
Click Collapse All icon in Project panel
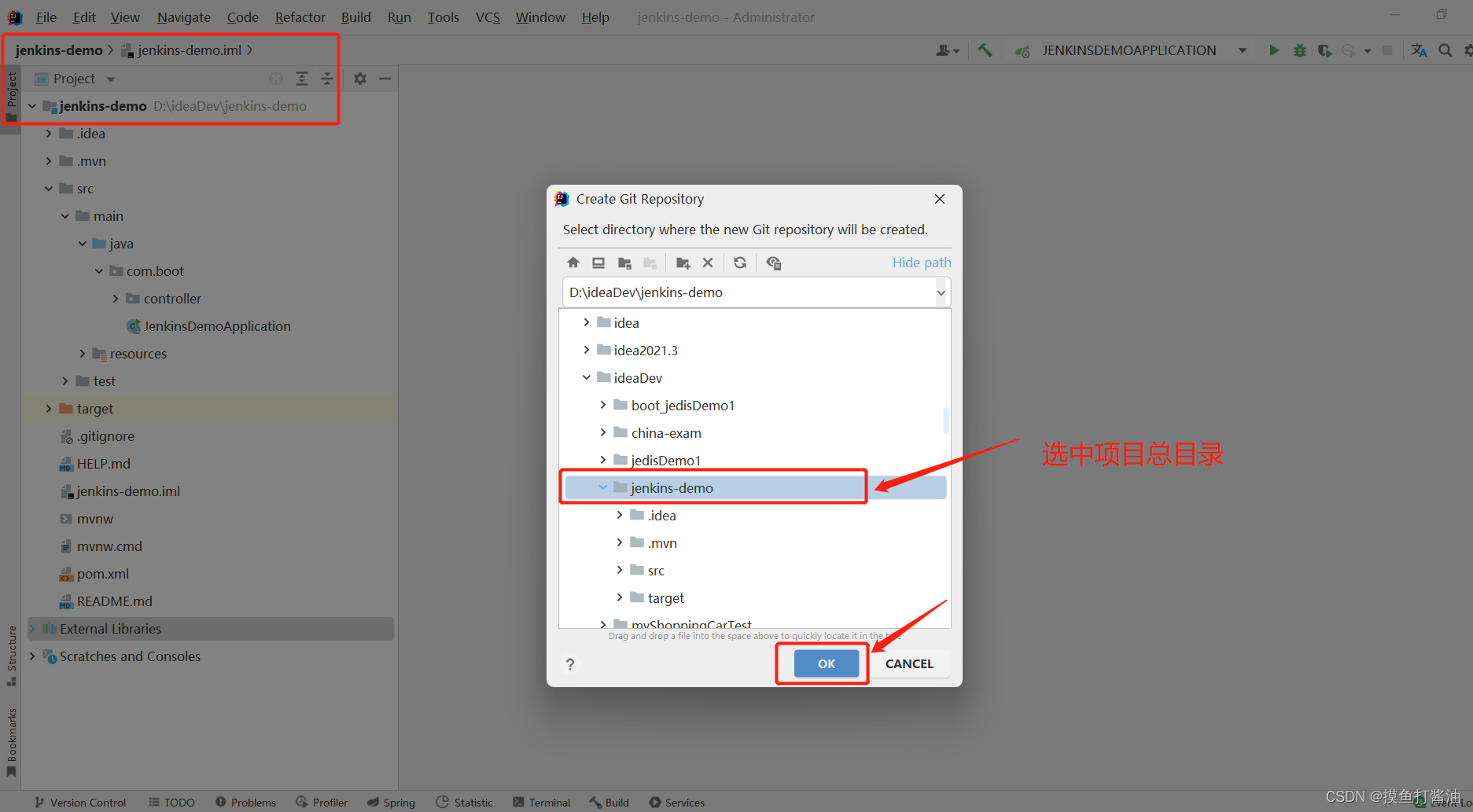(327, 79)
